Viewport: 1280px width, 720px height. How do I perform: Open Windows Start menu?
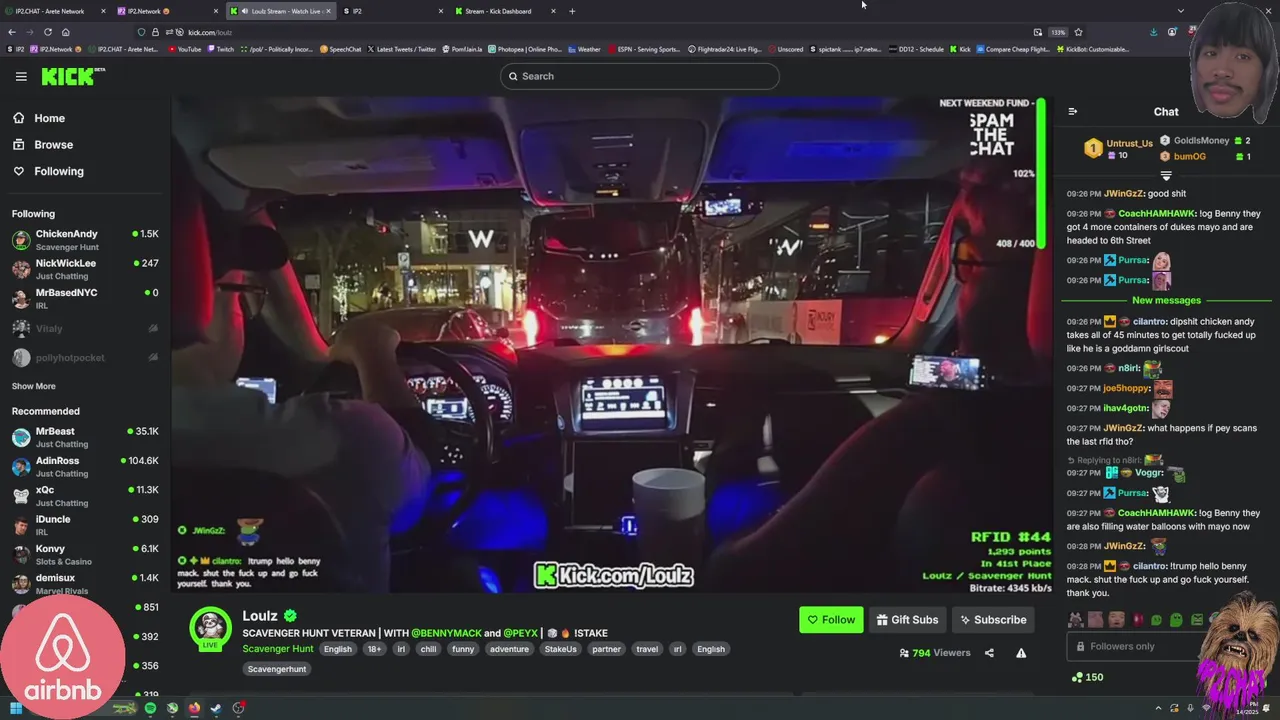pos(16,709)
